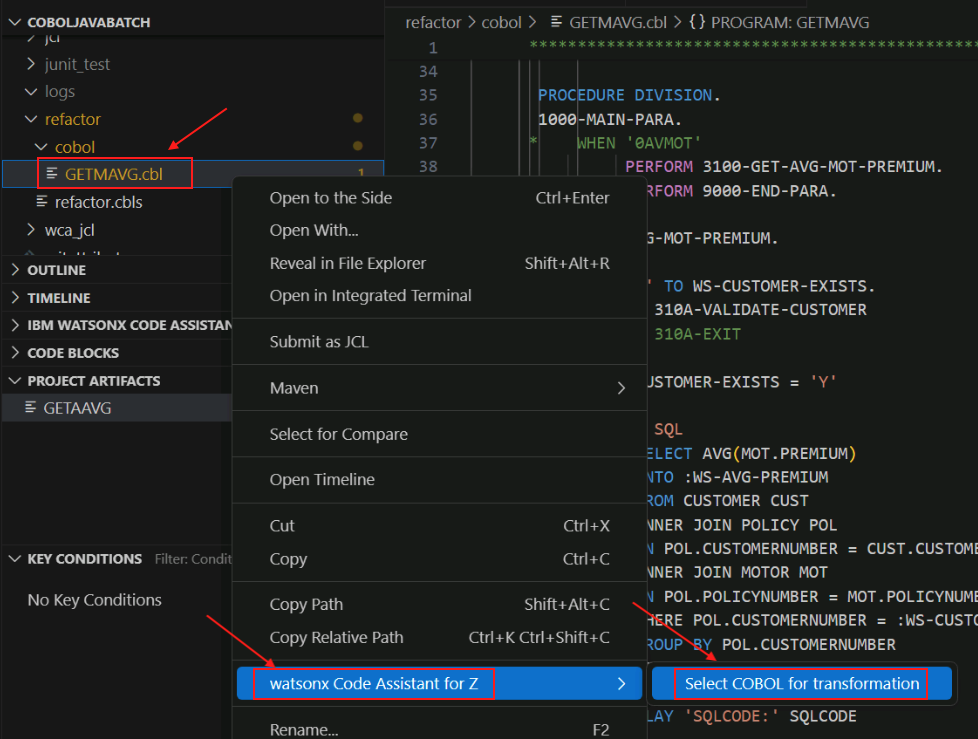
Task: Click the refactor breadcrumb segment
Action: coord(433,22)
